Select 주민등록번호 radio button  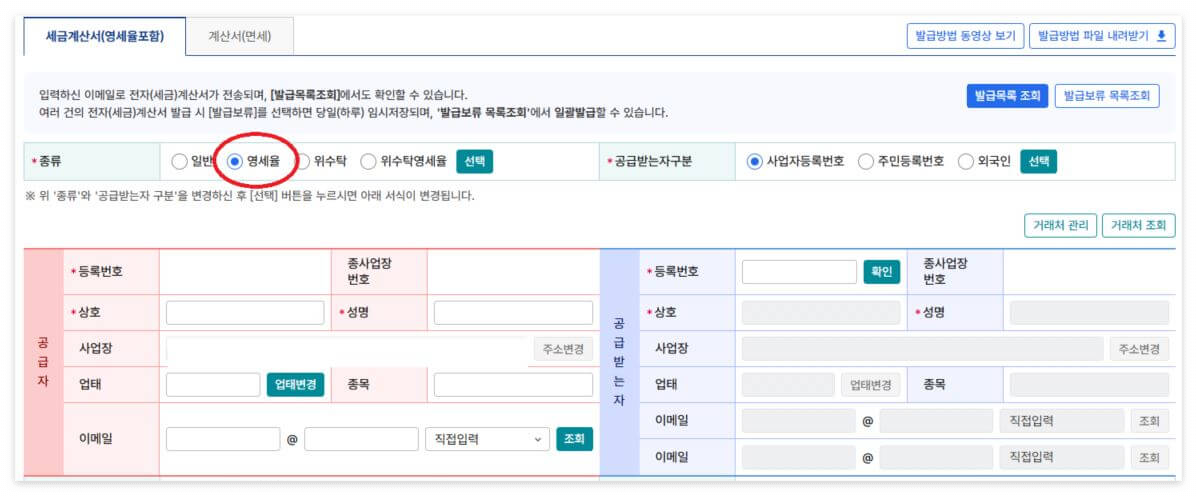tap(866, 161)
